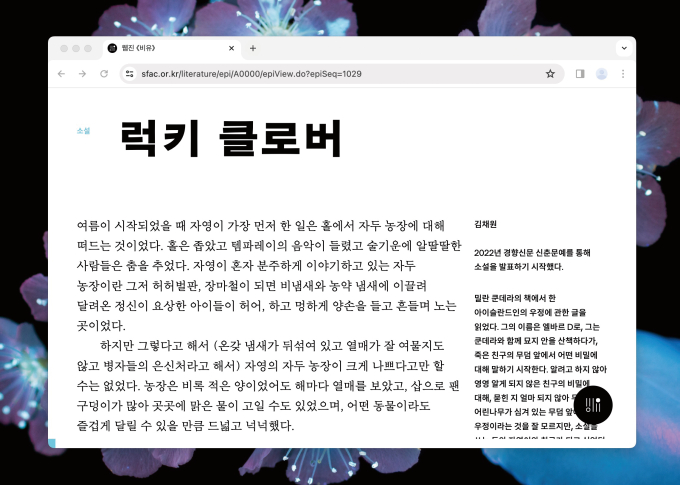Click the text 밀란 쿤데라의 책에서 한

pos(515,298)
